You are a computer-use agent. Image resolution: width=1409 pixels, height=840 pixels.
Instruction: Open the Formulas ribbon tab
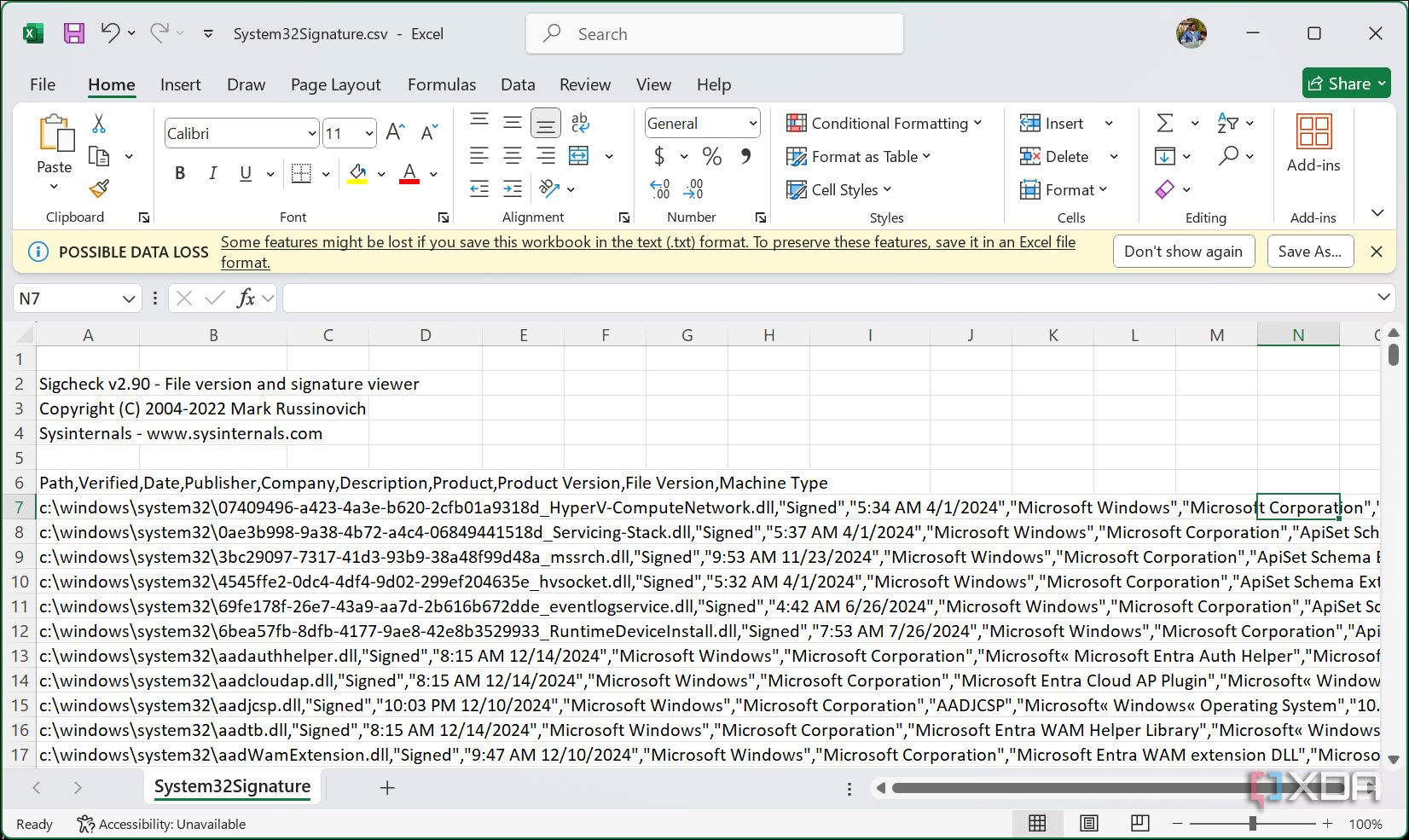pyautogui.click(x=442, y=84)
